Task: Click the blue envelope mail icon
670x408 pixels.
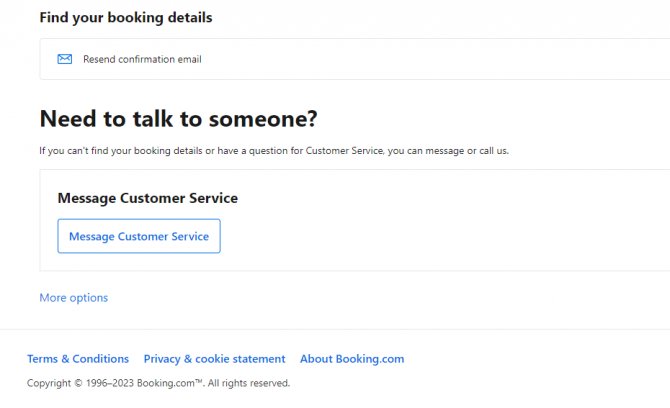Action: 65,59
